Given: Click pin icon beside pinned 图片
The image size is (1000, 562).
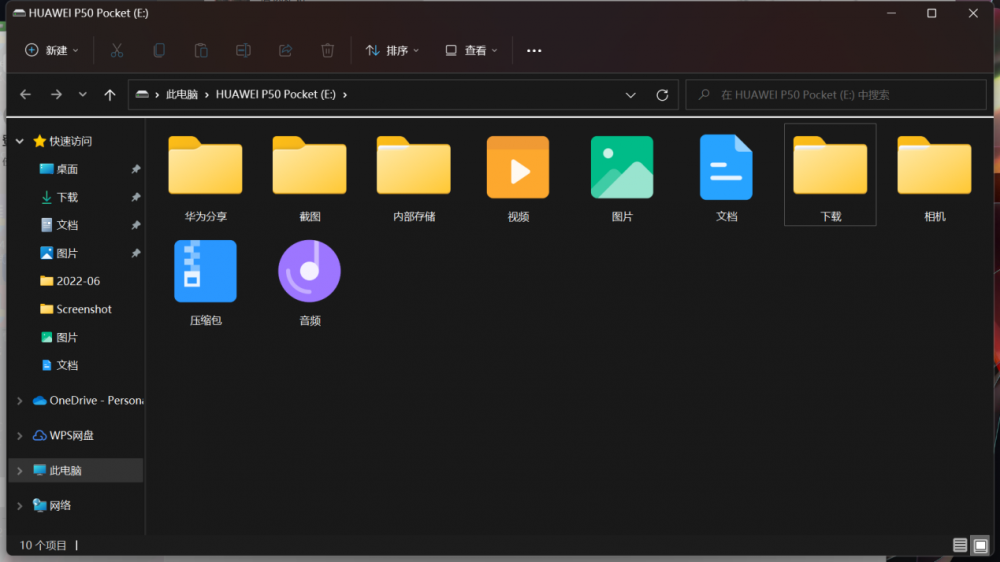Looking at the screenshot, I should point(135,253).
